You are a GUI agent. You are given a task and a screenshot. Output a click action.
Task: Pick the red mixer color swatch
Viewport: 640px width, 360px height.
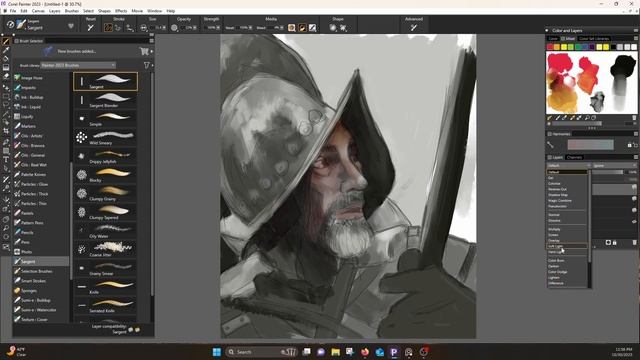pyautogui.click(x=550, y=47)
